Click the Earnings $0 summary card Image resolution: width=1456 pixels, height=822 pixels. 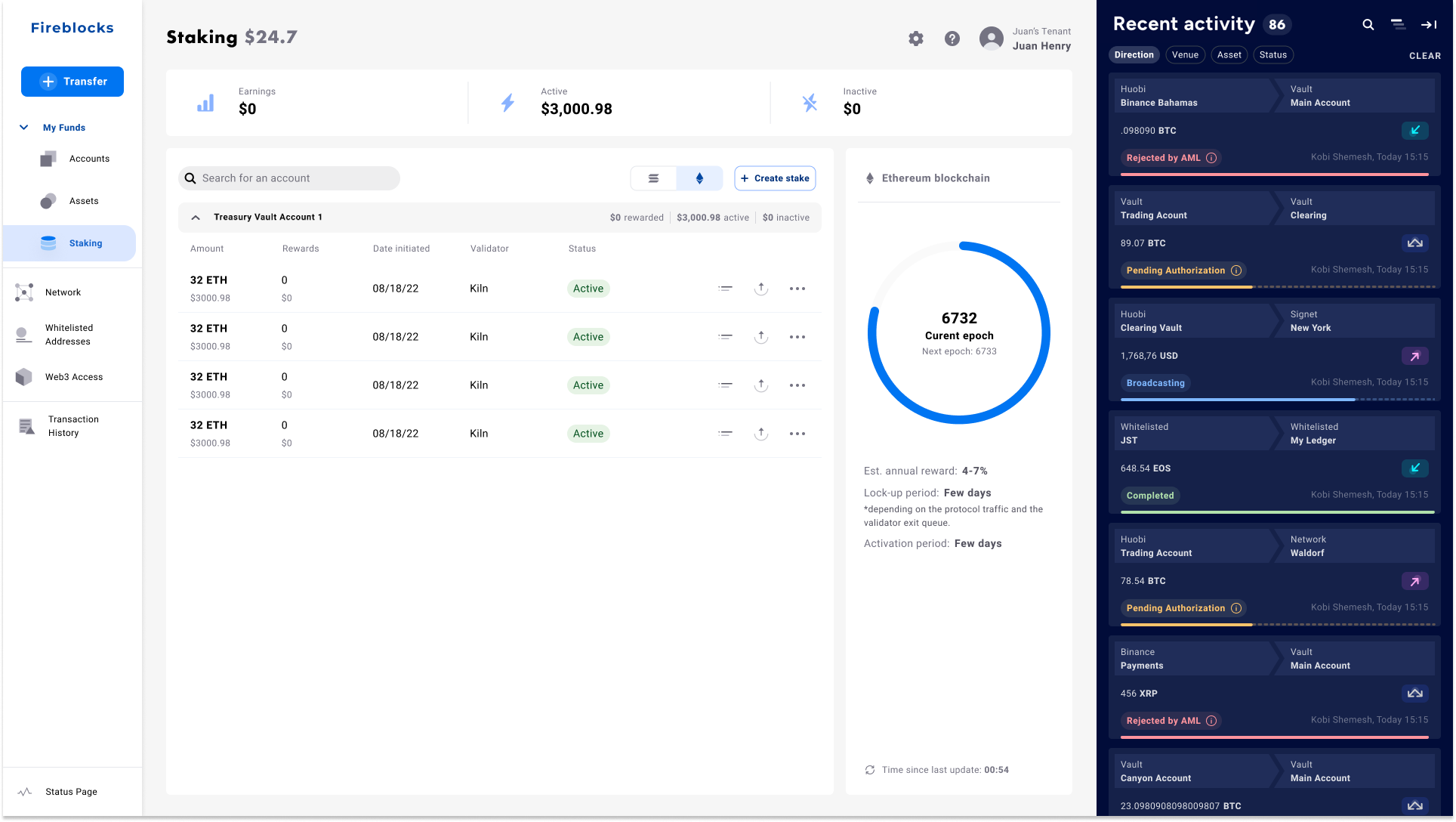[317, 103]
